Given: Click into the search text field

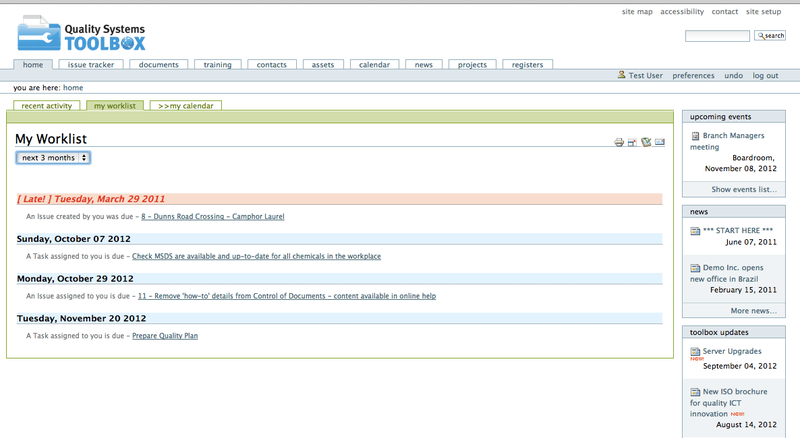Looking at the screenshot, I should click(x=717, y=36).
